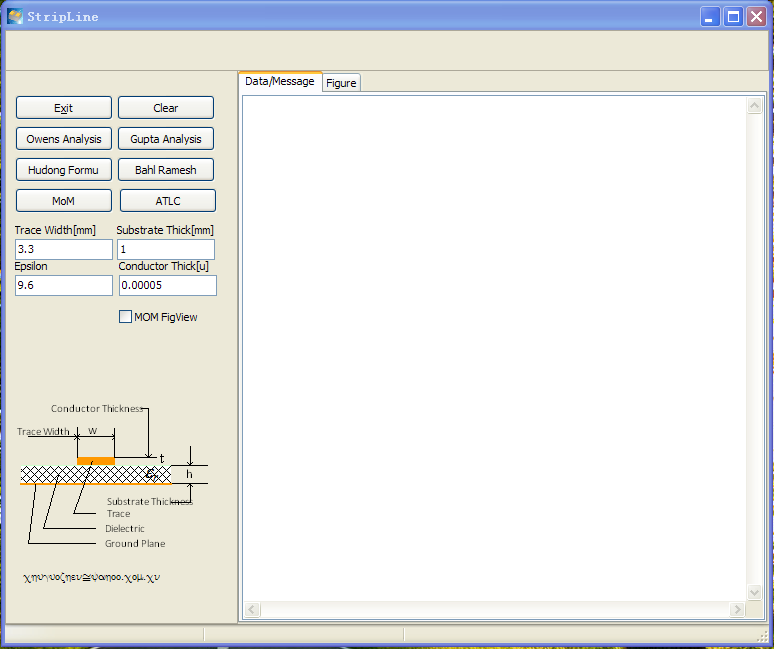The height and width of the screenshot is (649, 774).
Task: Click the window resize grip in the status bar
Action: coord(763,635)
